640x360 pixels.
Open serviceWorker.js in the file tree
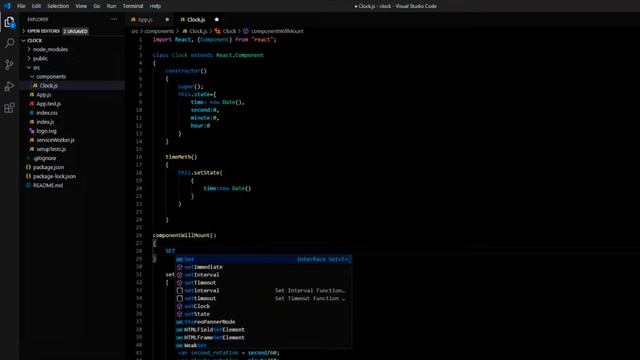pyautogui.click(x=56, y=140)
